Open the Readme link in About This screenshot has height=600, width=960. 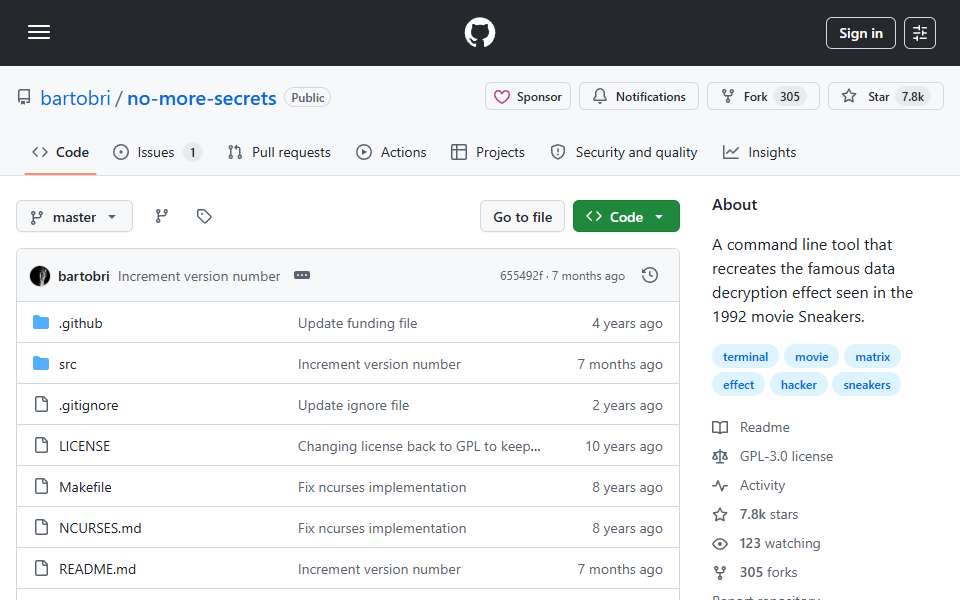751,427
